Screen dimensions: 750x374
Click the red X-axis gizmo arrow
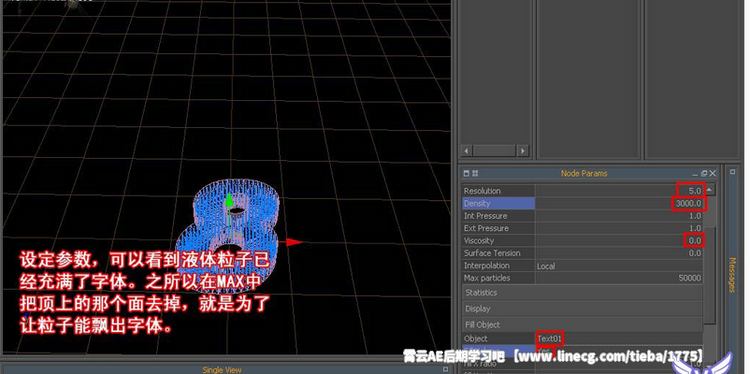pyautogui.click(x=295, y=242)
